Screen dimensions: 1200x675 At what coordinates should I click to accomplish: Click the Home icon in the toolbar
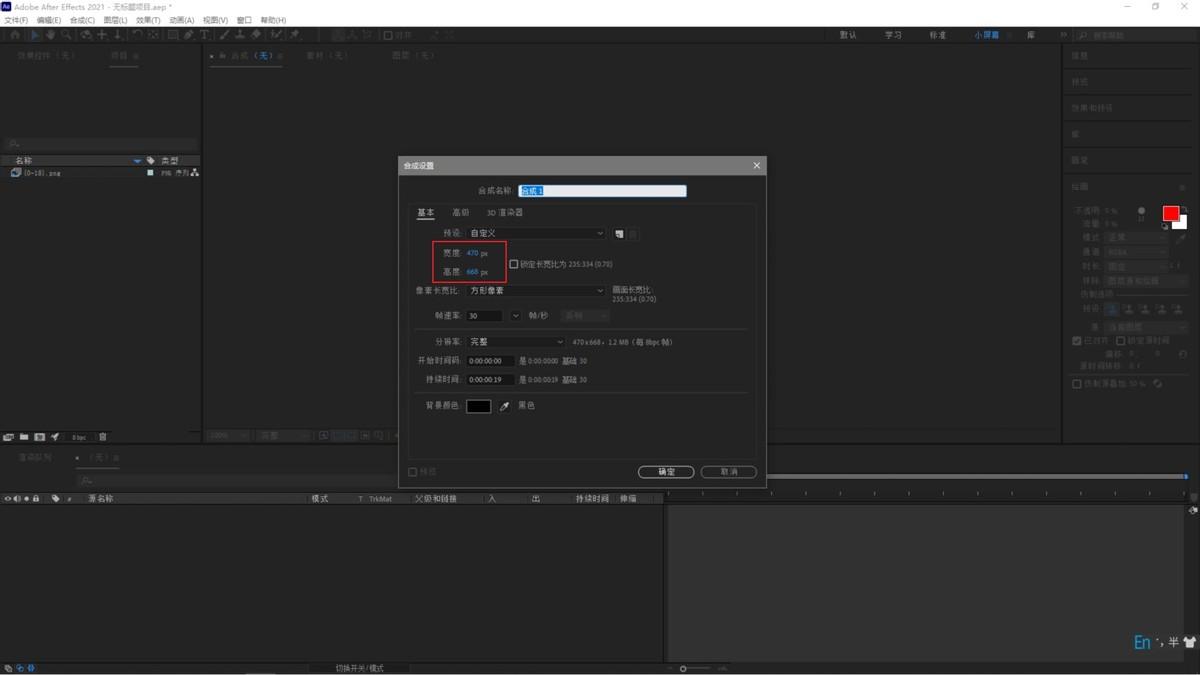14,35
